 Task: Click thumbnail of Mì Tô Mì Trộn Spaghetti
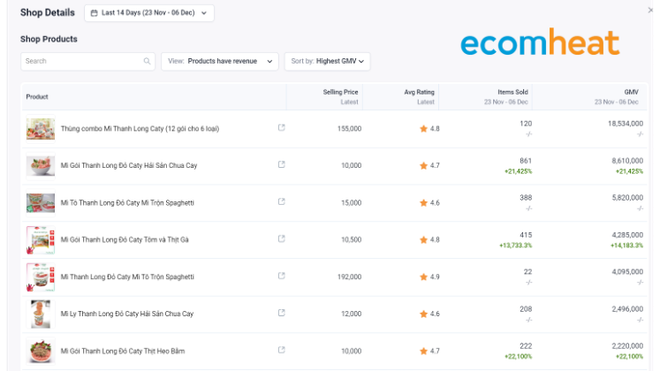tap(40, 203)
